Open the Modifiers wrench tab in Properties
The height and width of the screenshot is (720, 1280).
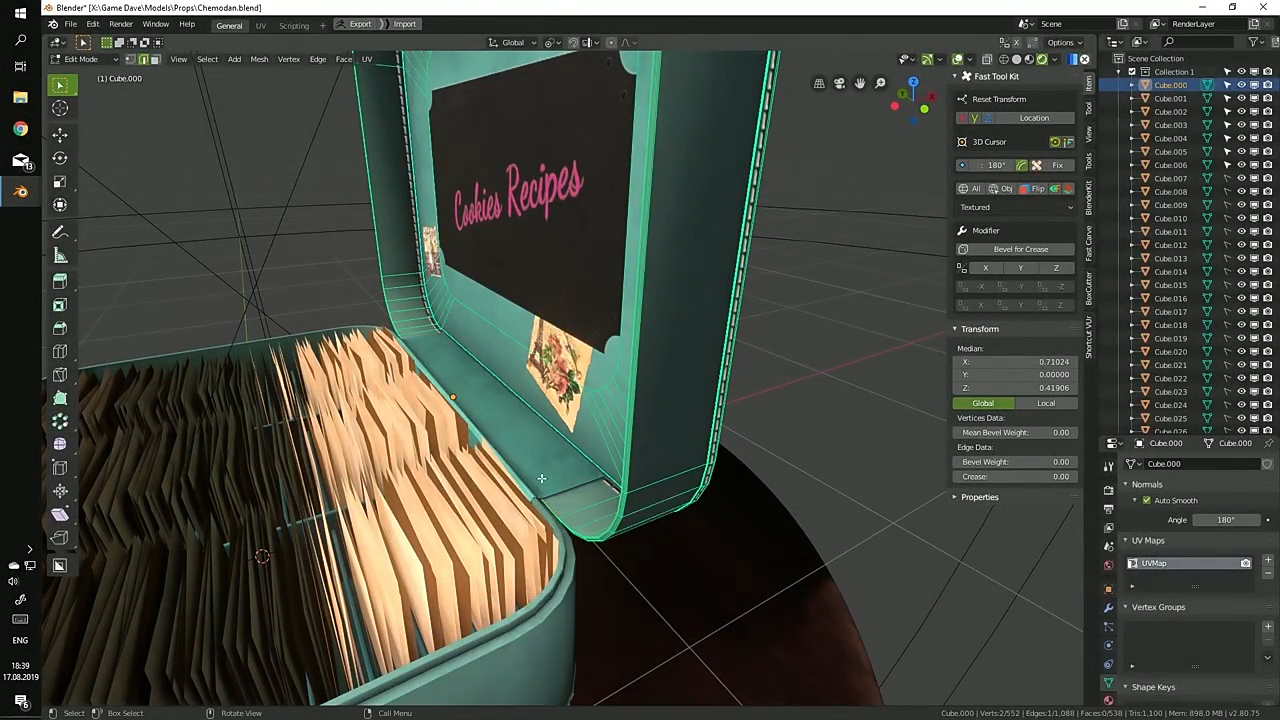point(1108,607)
